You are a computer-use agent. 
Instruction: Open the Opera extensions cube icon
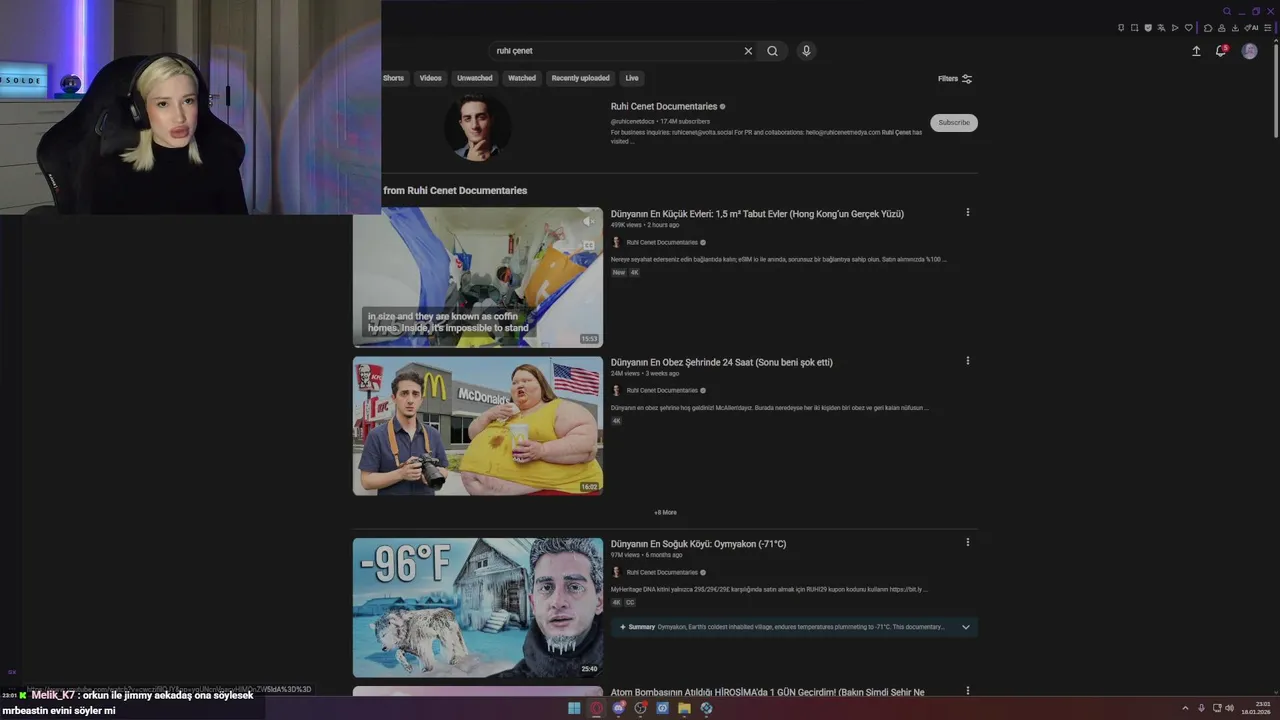coord(1208,28)
